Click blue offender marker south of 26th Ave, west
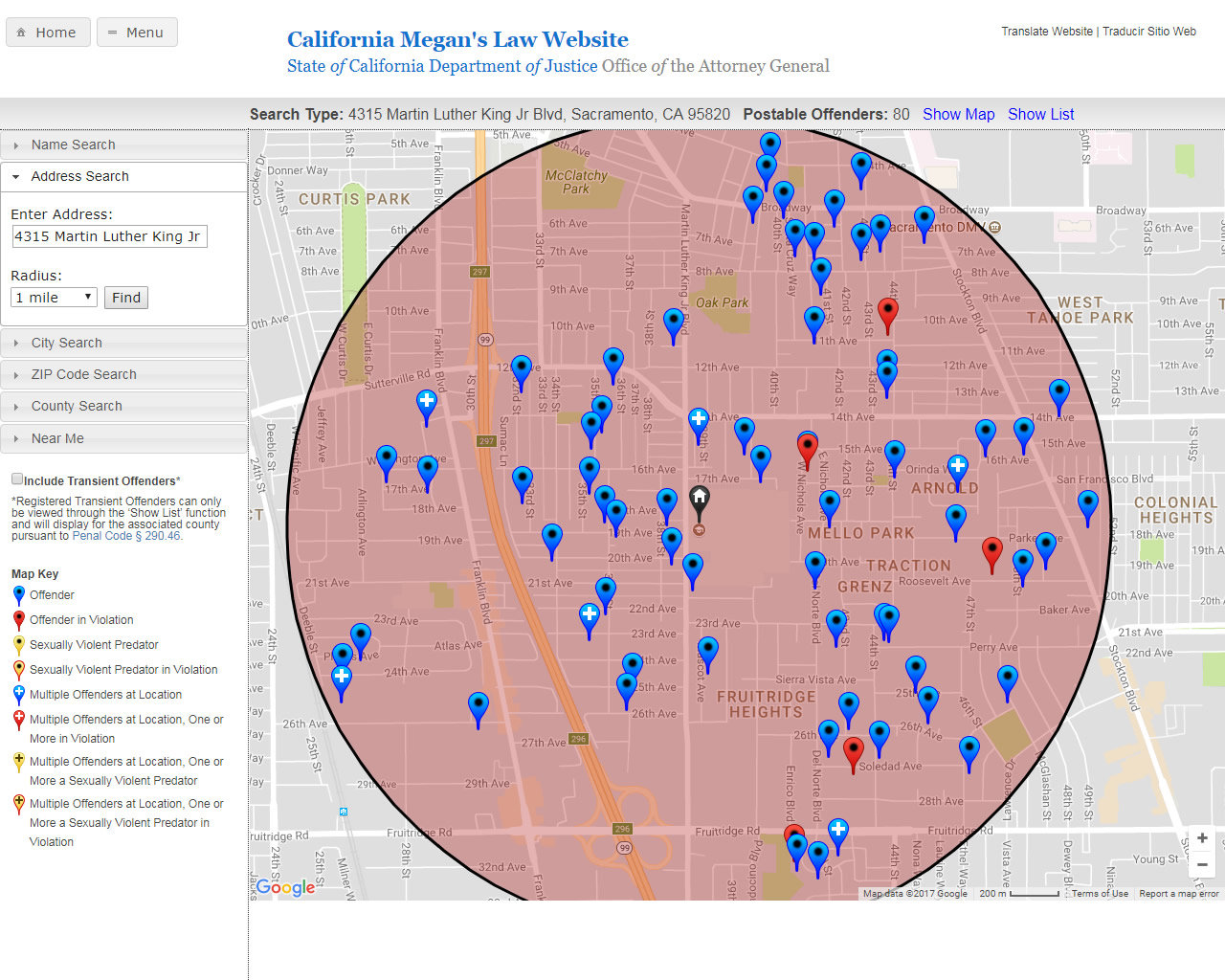The image size is (1225, 980). (479, 709)
